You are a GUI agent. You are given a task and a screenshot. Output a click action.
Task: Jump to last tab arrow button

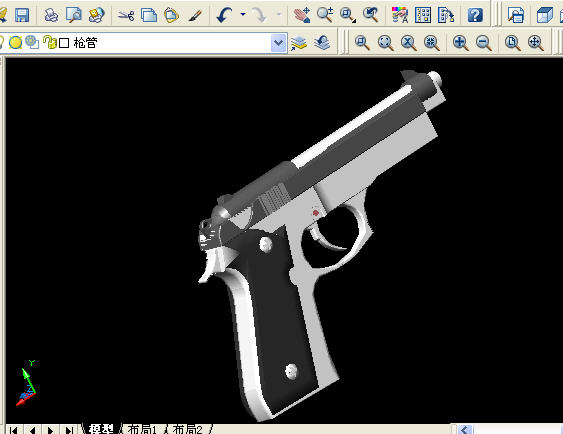(x=69, y=430)
